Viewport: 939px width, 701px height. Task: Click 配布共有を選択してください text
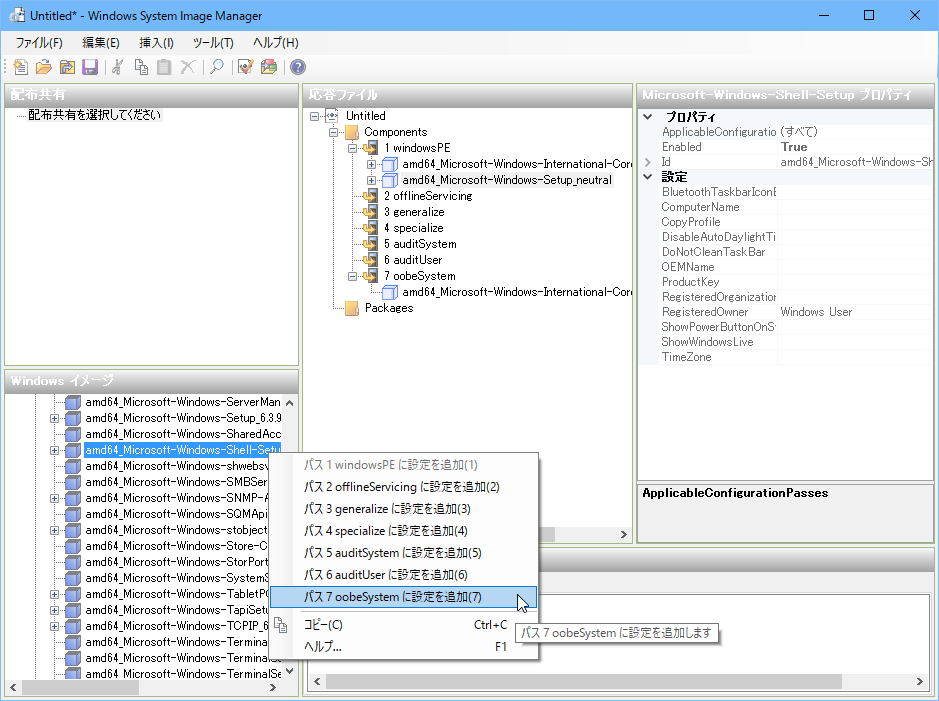(95, 115)
